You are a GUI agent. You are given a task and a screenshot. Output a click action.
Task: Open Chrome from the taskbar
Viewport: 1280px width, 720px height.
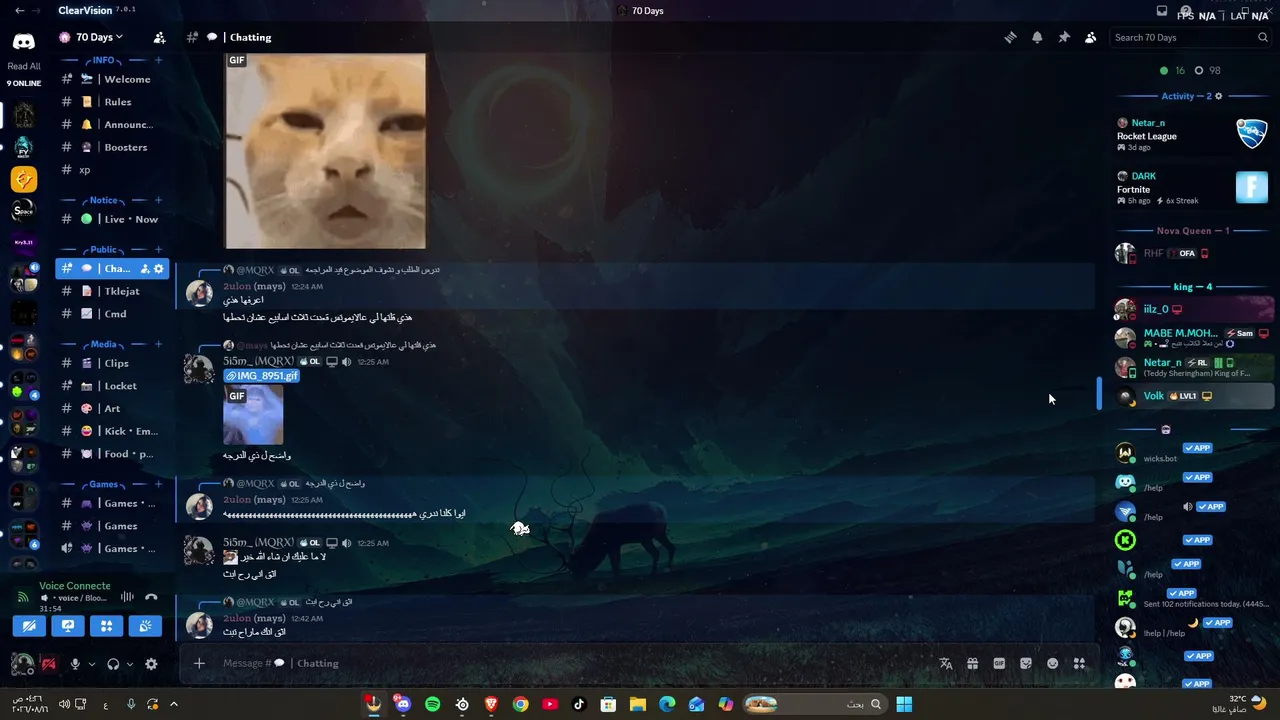[520, 704]
